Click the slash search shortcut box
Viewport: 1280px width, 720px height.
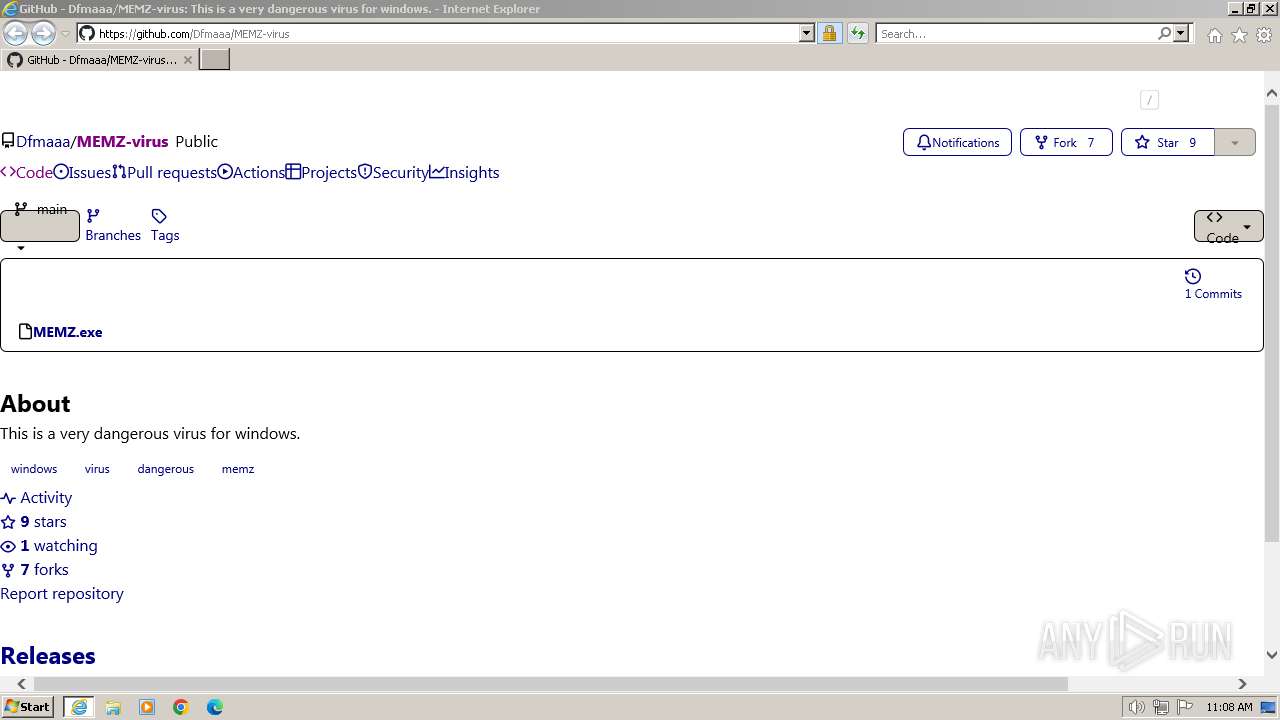pyautogui.click(x=1149, y=99)
